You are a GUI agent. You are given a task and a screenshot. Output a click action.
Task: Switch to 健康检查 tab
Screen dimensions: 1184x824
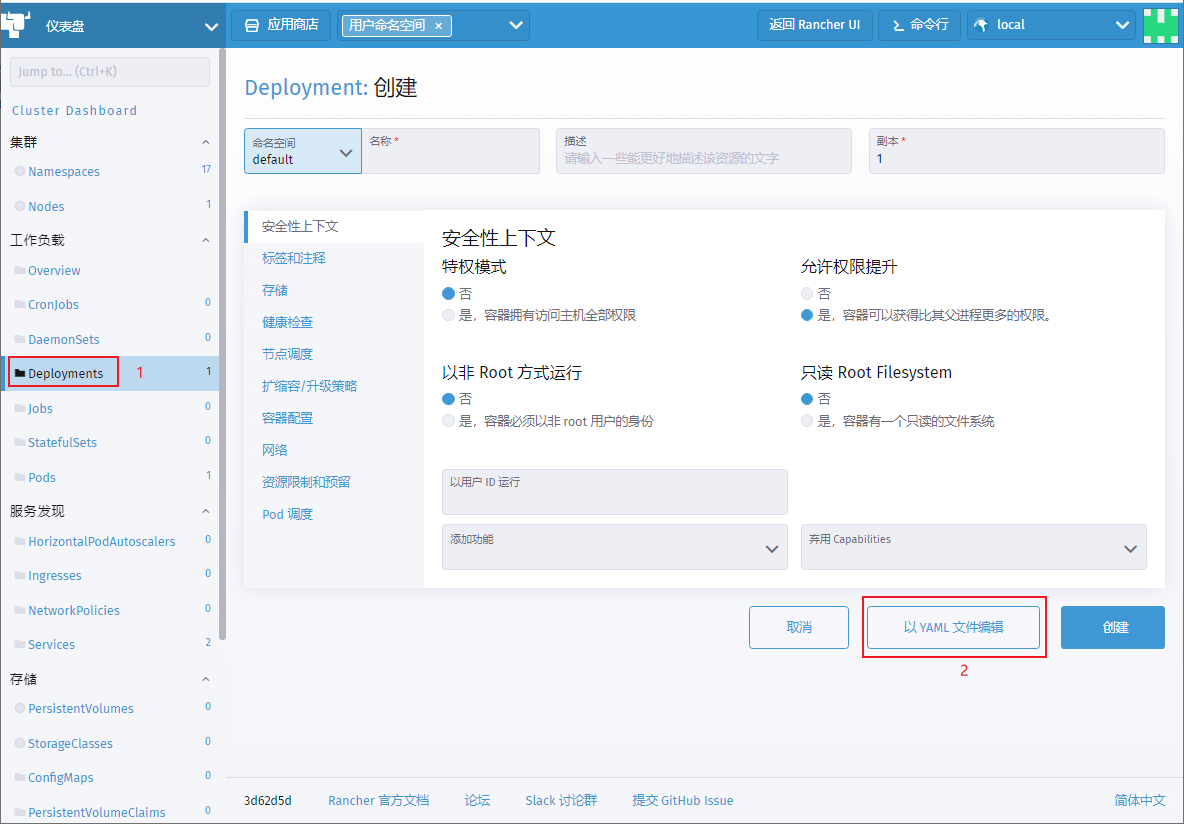pos(288,322)
